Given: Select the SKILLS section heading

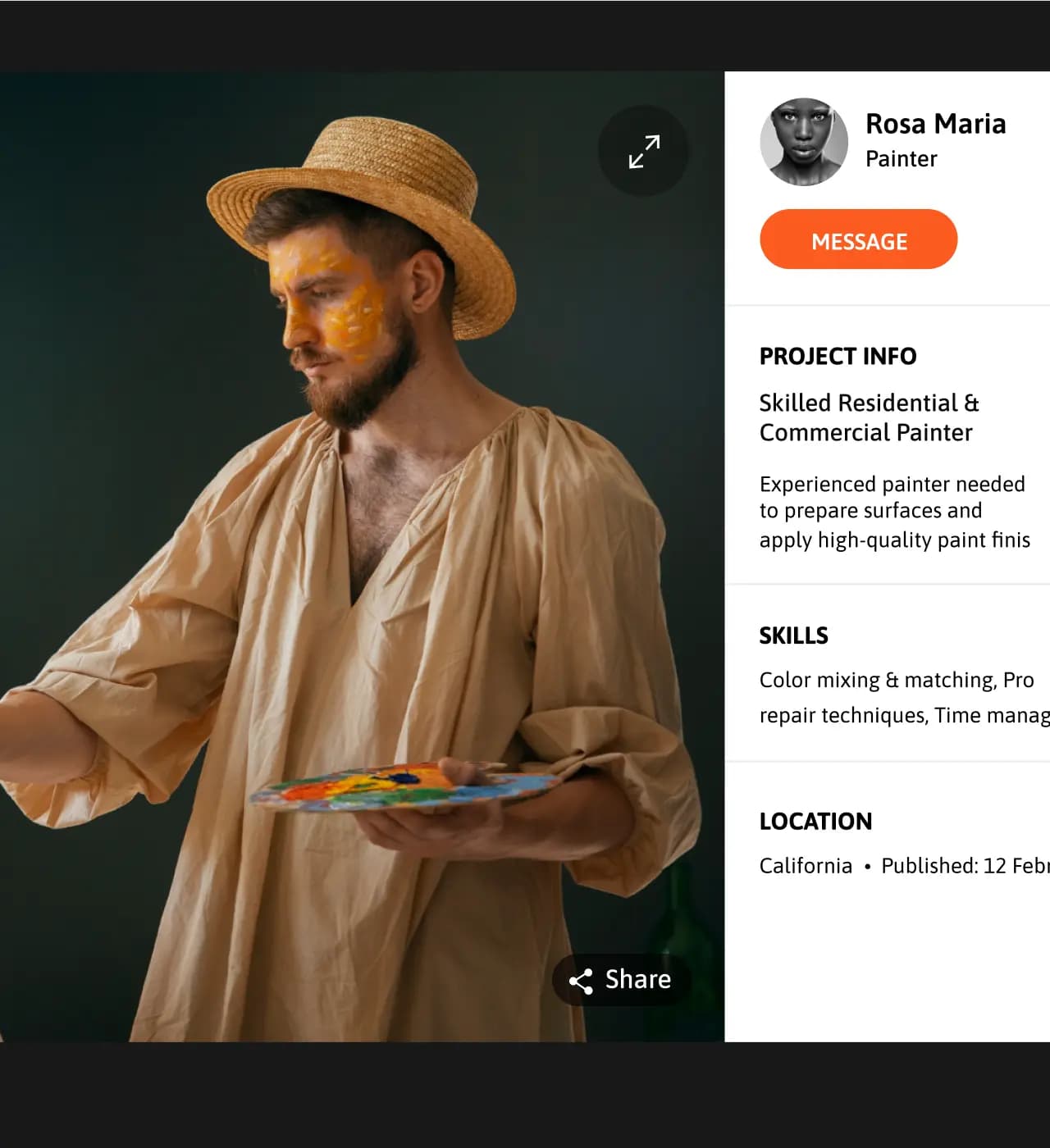Looking at the screenshot, I should pyautogui.click(x=793, y=636).
